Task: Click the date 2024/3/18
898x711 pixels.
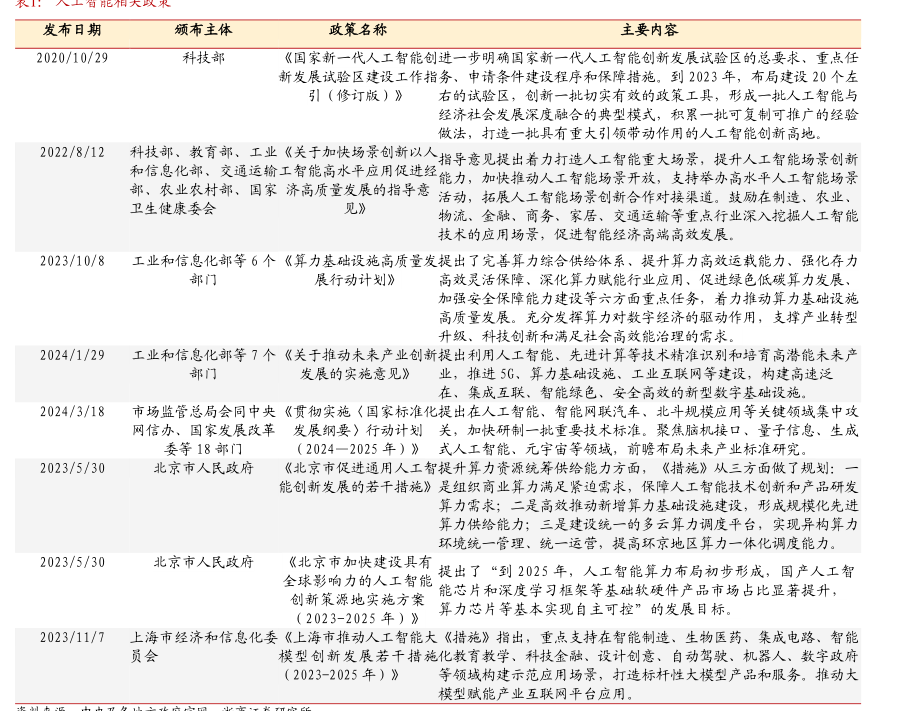Action: (x=72, y=411)
